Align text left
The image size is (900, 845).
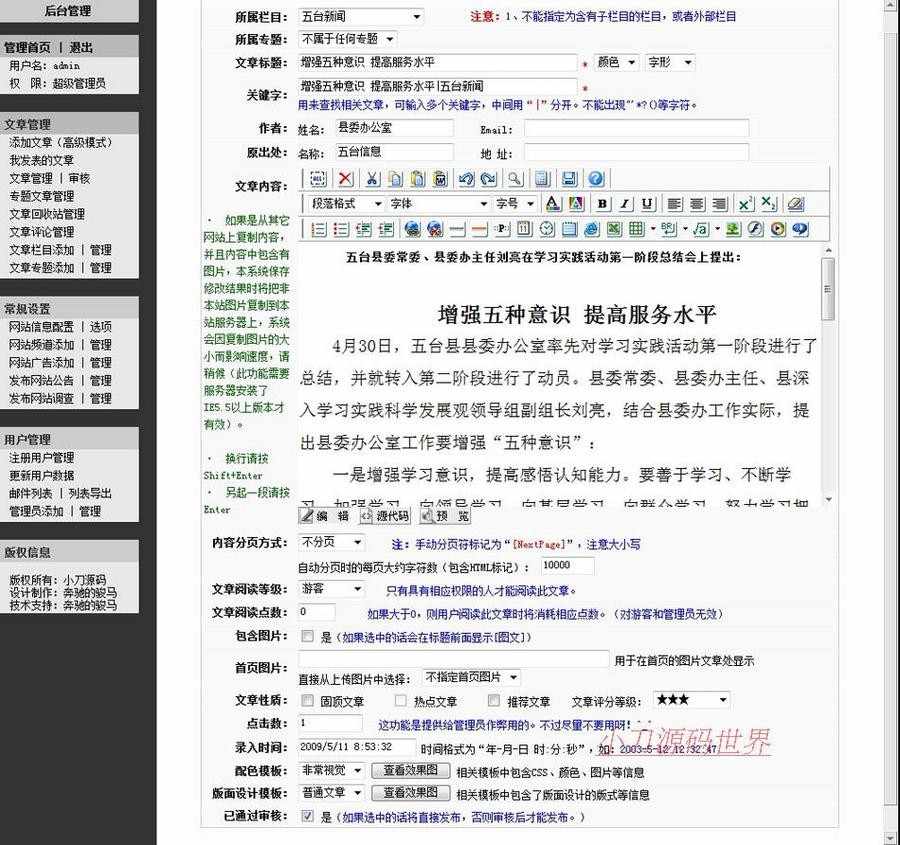(x=674, y=204)
